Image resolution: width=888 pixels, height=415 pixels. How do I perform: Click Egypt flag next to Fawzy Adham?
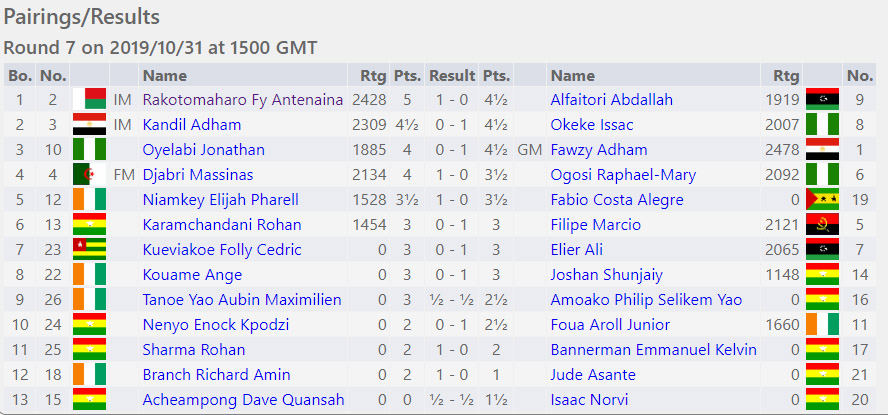tap(822, 150)
